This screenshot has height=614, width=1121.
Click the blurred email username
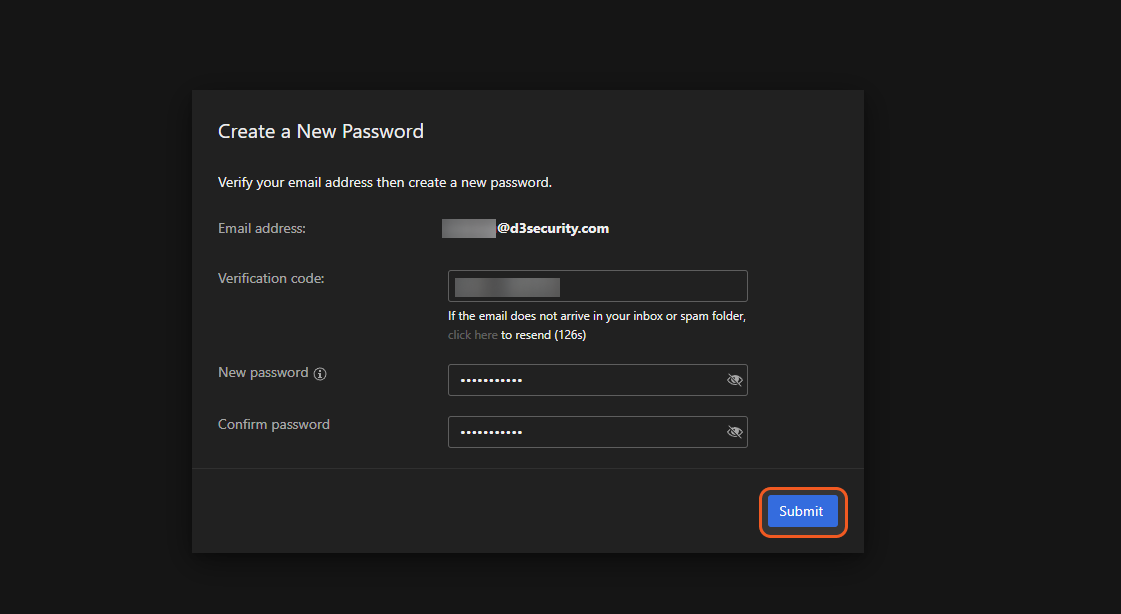click(x=469, y=228)
